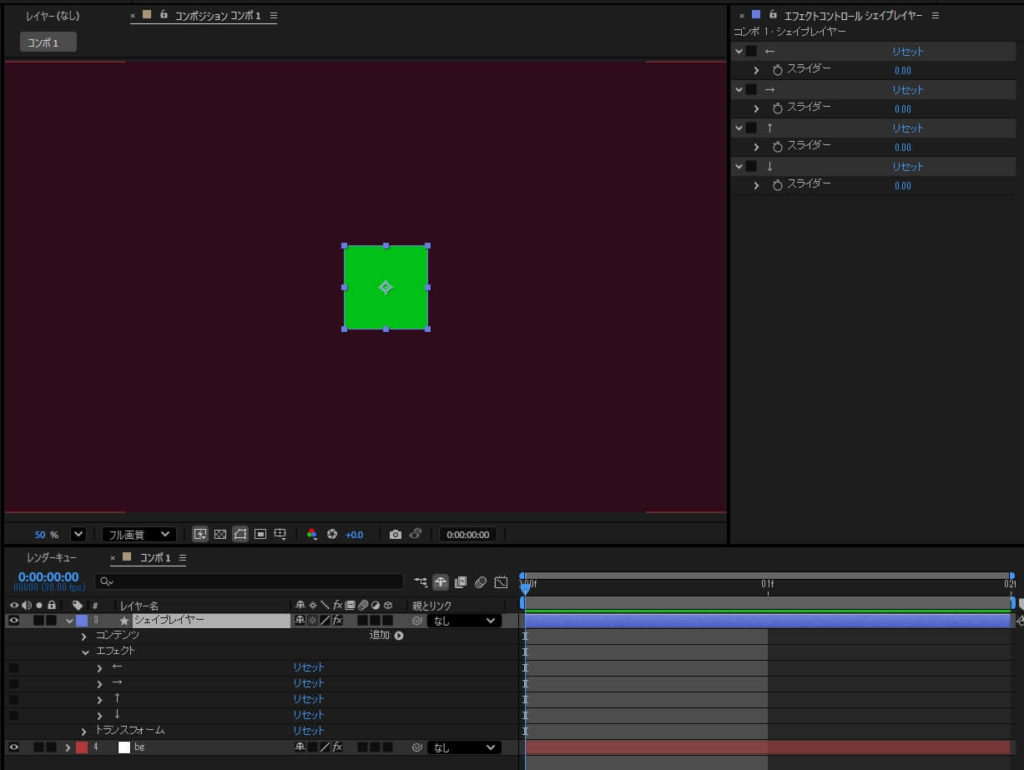The width and height of the screenshot is (1024, 770).
Task: Open the show channel RGB icon
Action: pos(312,534)
